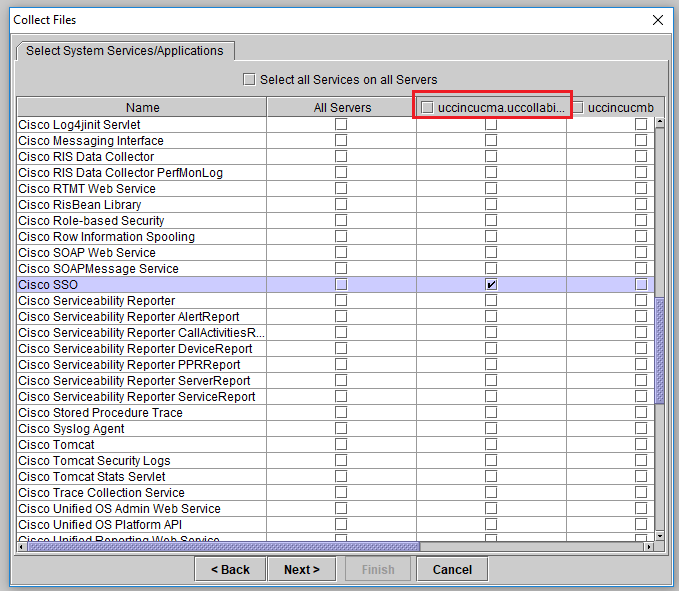Click the Name column header
Screen dimensions: 681x591
pyautogui.click(x=142, y=107)
